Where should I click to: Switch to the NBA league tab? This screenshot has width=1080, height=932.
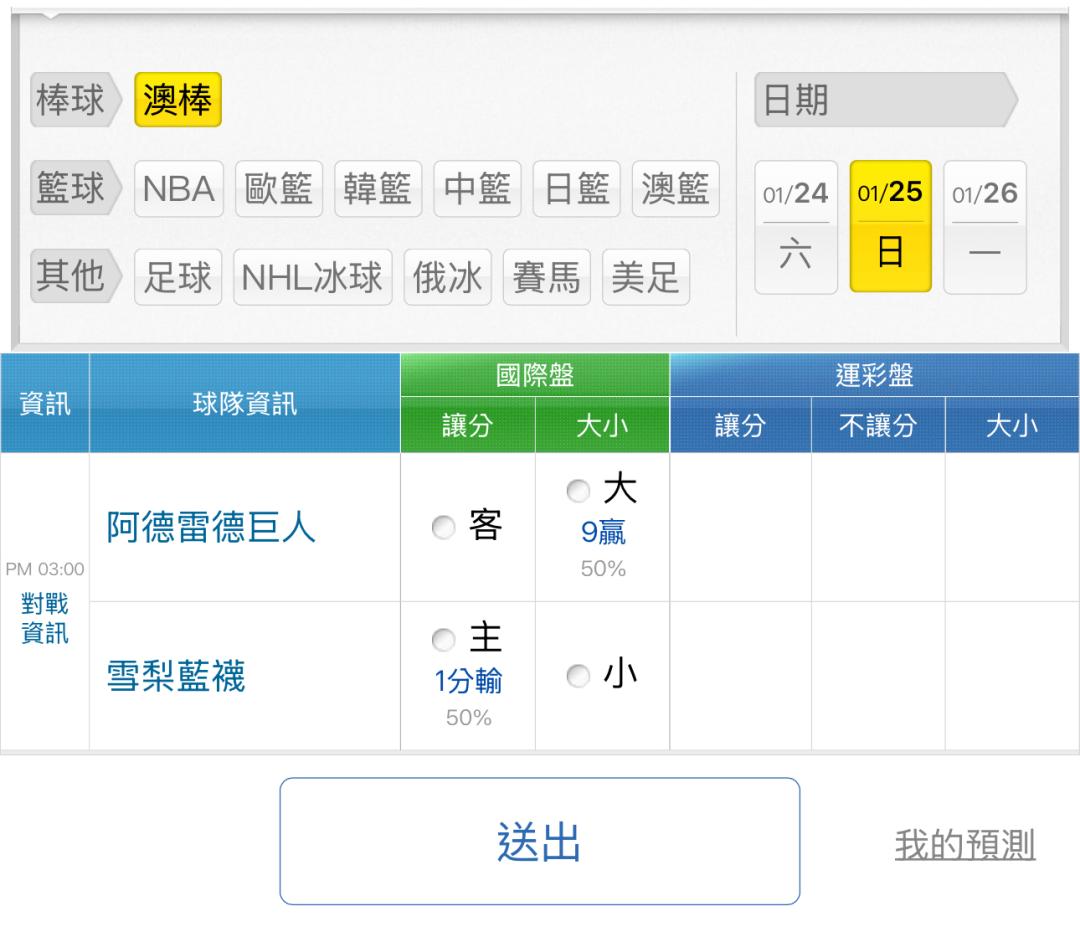180,189
